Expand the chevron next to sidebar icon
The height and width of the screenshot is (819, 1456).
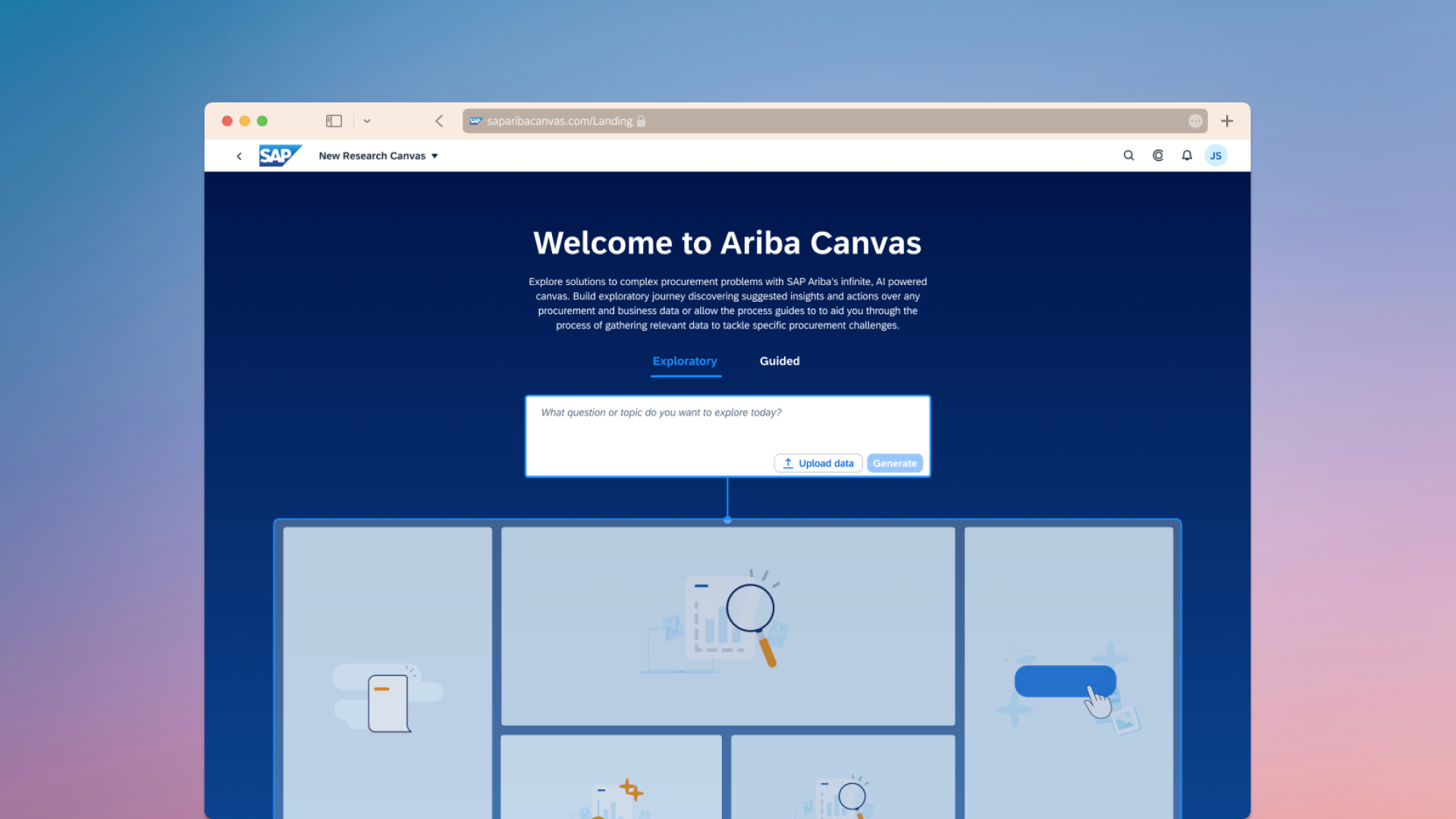point(367,121)
